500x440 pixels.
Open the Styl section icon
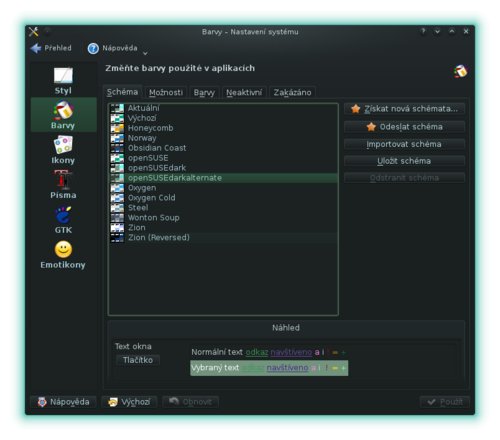63,75
